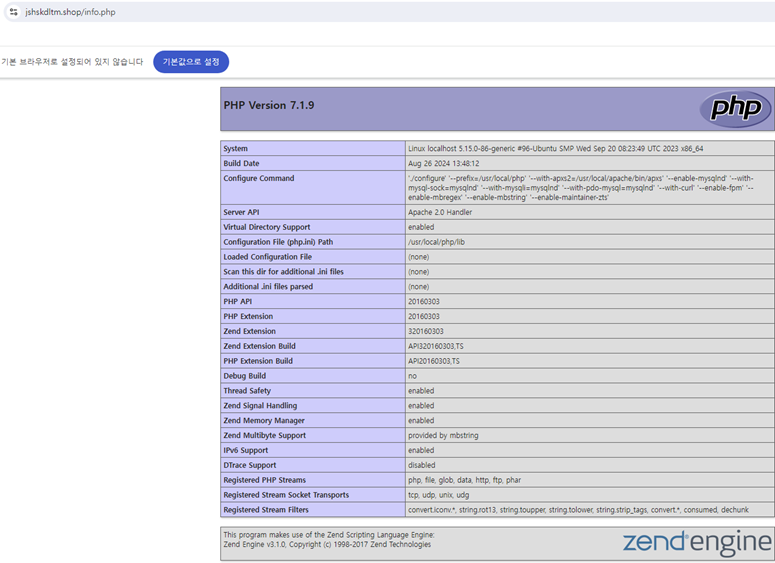Screen dimensions: 775x563
Task: Click the site information icon in address bar
Action: pyautogui.click(x=13, y=11)
